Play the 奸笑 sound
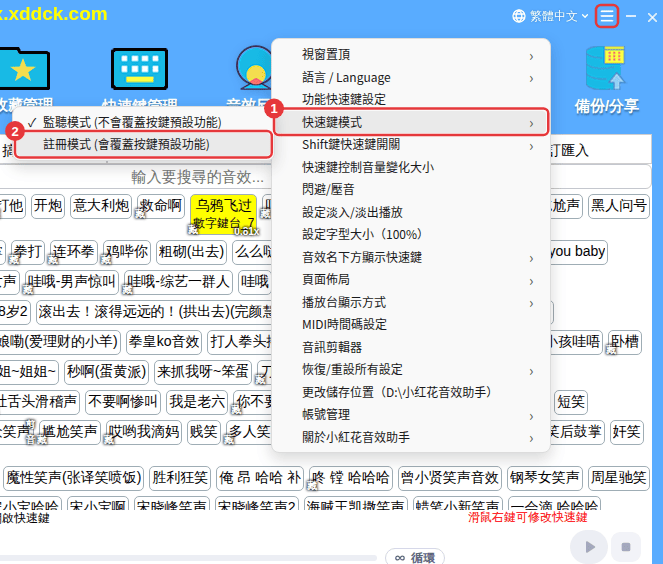 (x=627, y=432)
